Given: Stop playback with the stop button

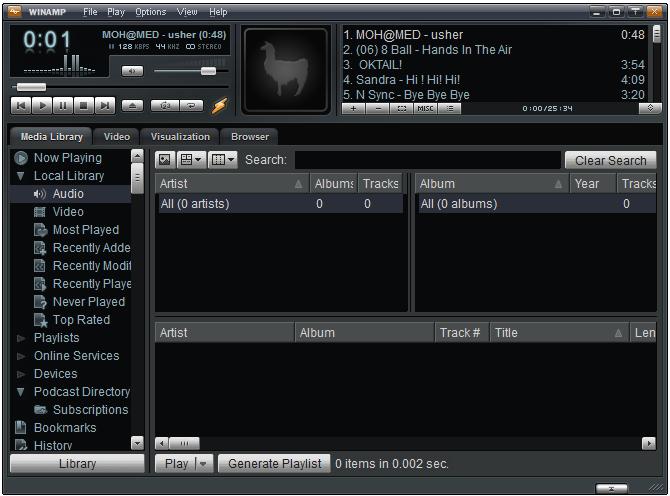Looking at the screenshot, I should pos(84,105).
